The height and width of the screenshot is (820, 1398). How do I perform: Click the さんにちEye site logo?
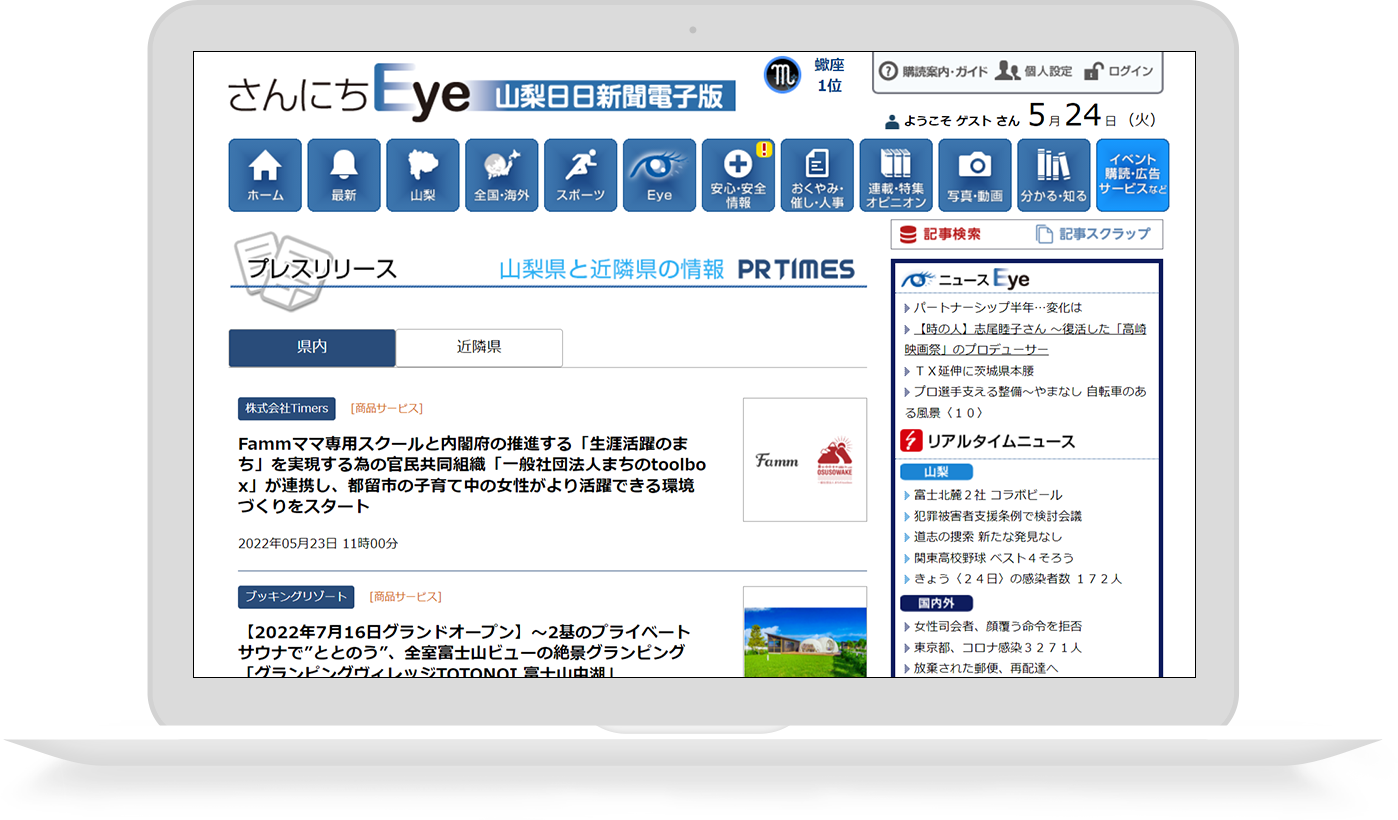tap(481, 92)
